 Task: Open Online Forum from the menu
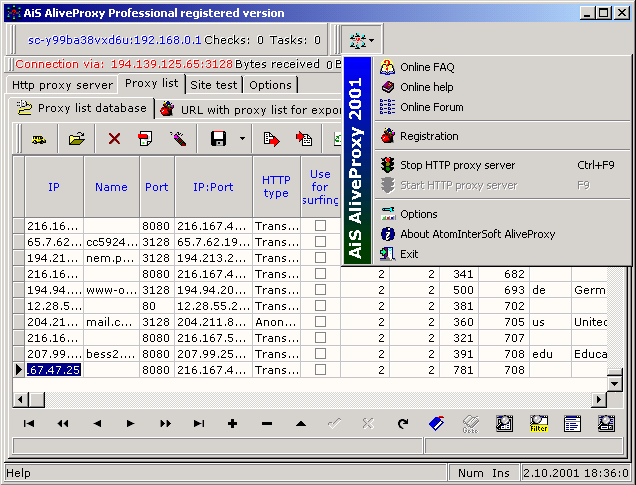pos(432,107)
